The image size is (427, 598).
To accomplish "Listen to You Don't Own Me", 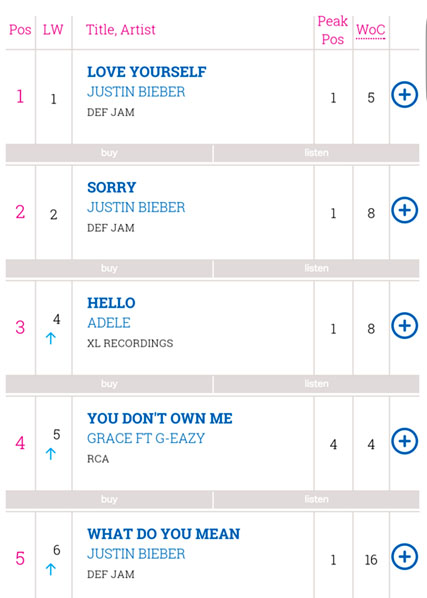I will click(316, 500).
